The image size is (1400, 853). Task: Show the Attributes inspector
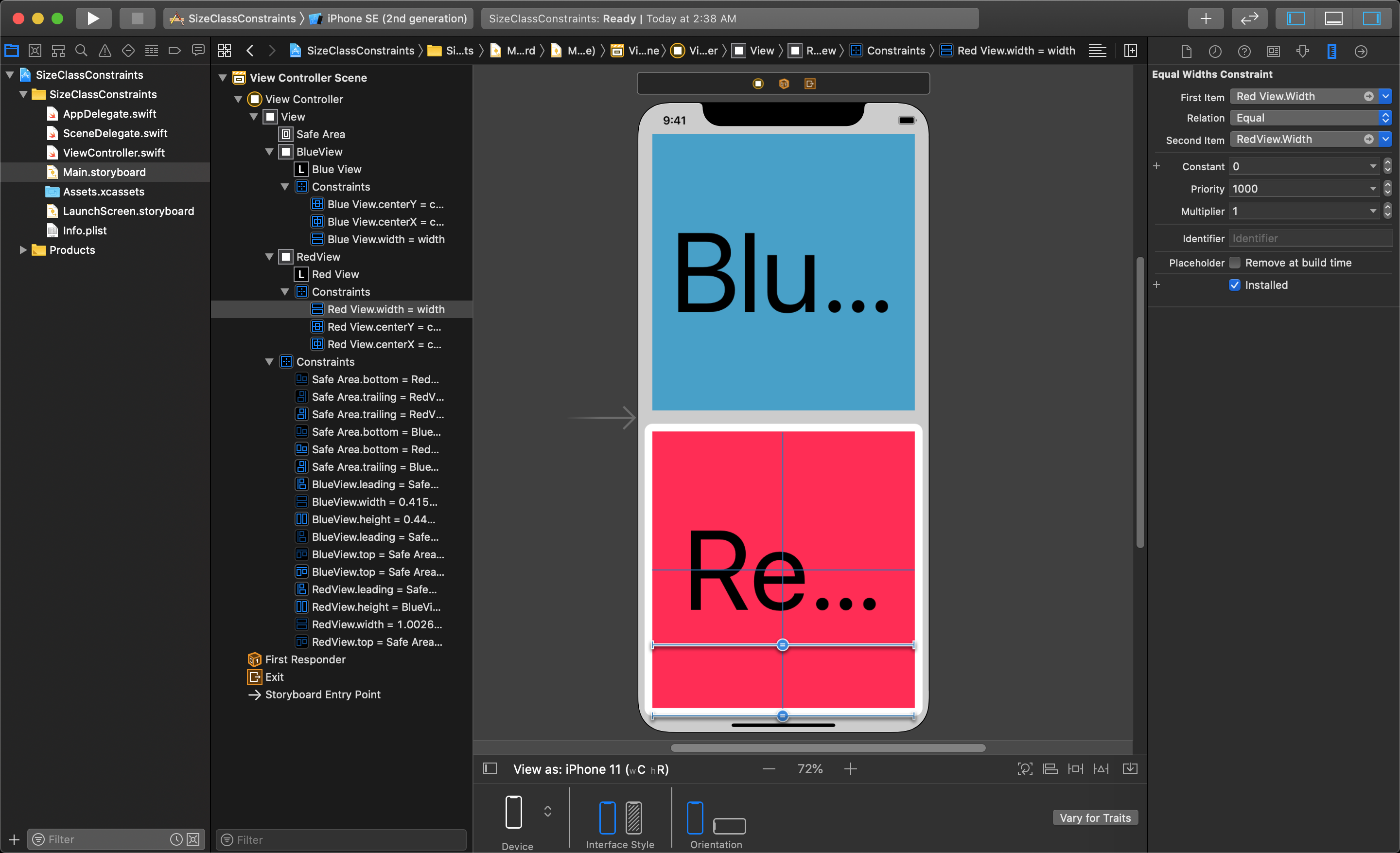(x=1302, y=52)
